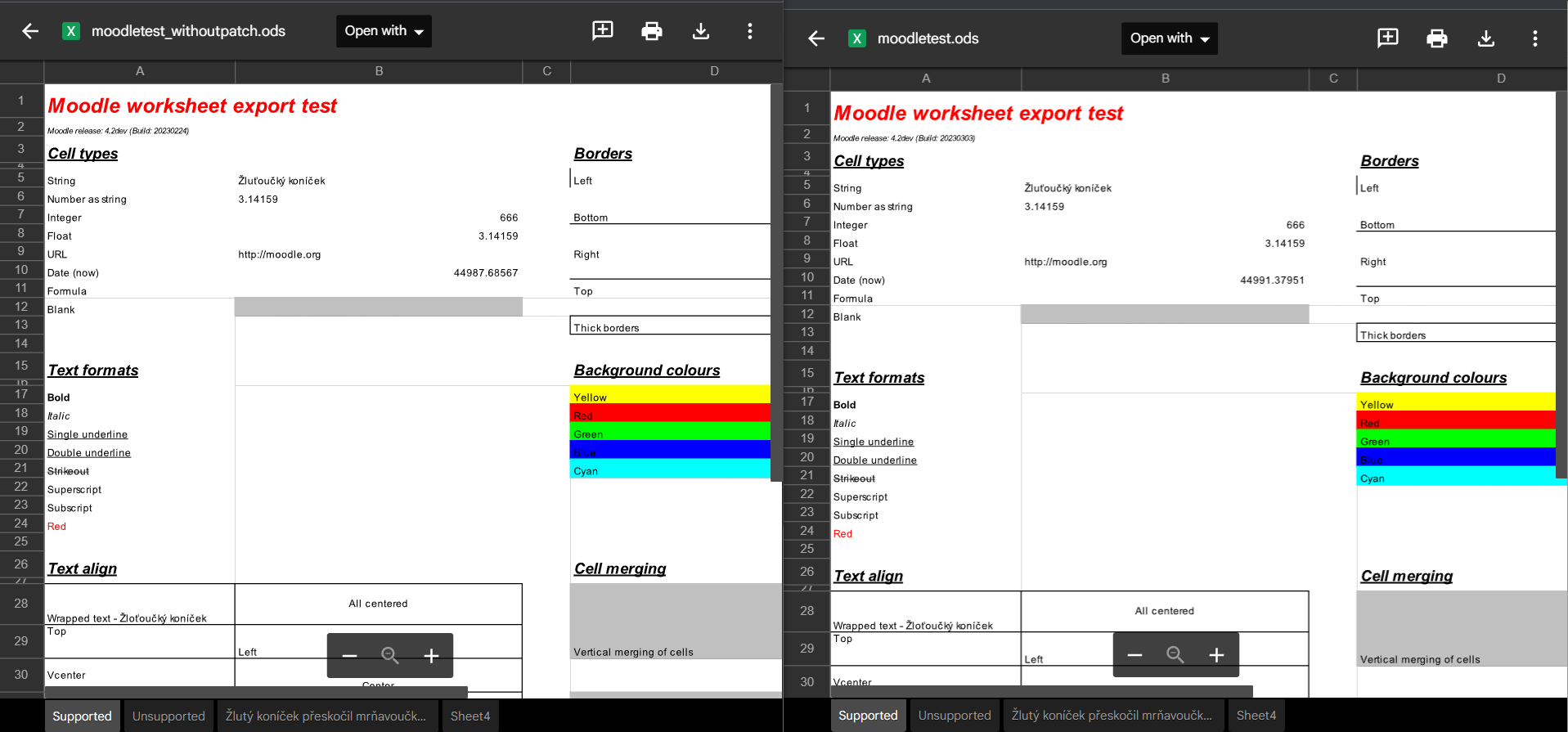The width and height of the screenshot is (1568, 732).
Task: Click 'Text formats' heading in left sheet
Action: (x=93, y=370)
